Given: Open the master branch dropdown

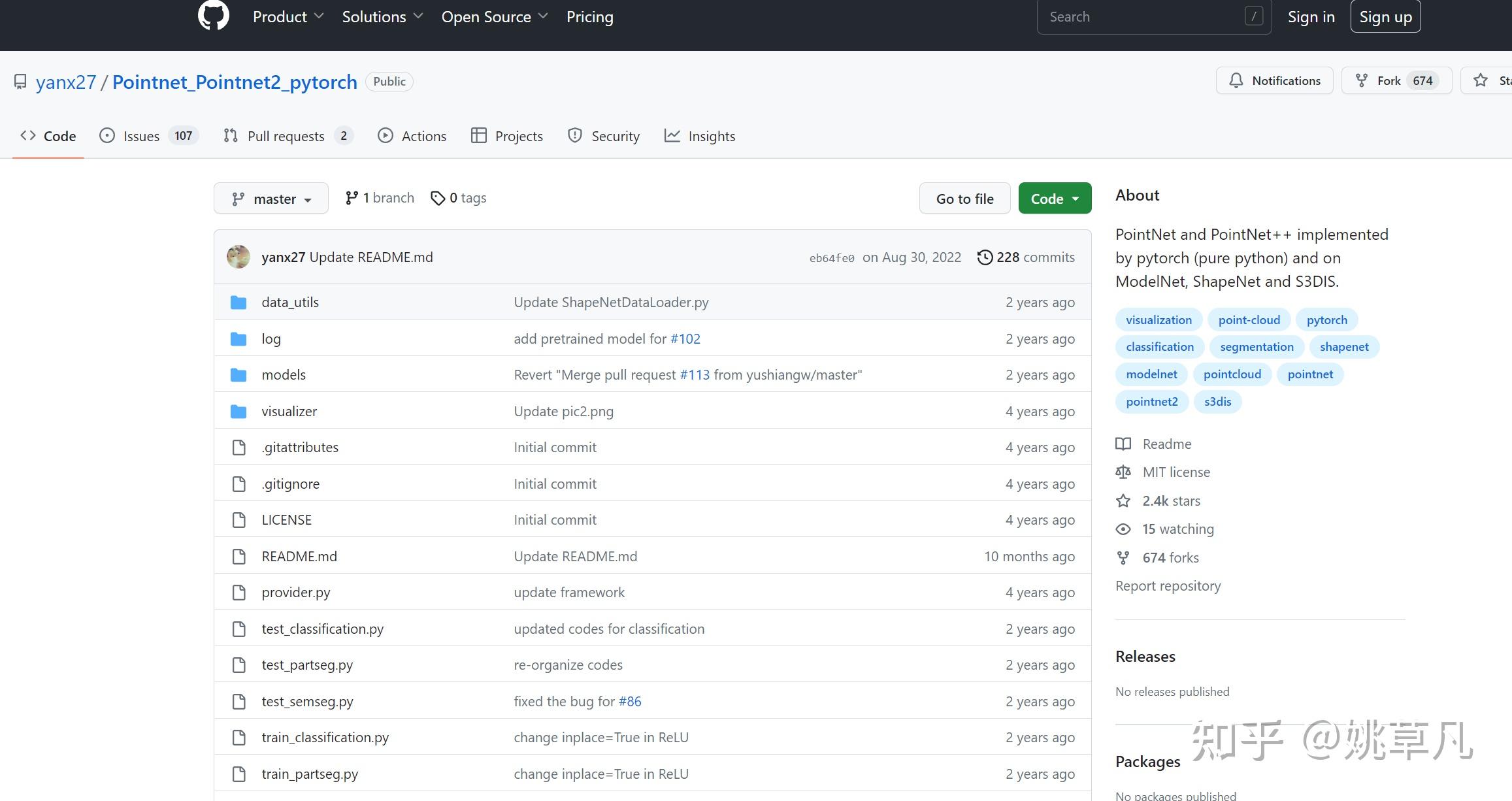Looking at the screenshot, I should (271, 198).
